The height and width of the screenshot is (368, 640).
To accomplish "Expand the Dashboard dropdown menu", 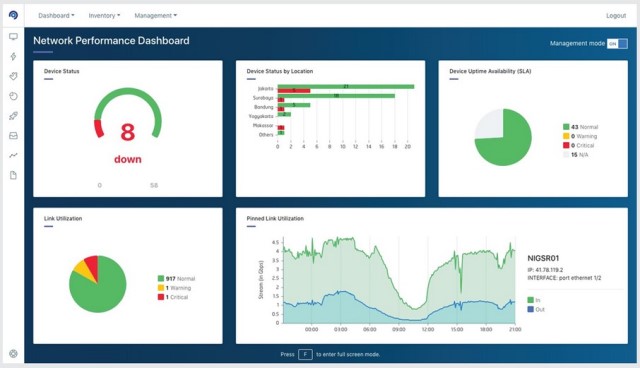I will click(x=56, y=16).
